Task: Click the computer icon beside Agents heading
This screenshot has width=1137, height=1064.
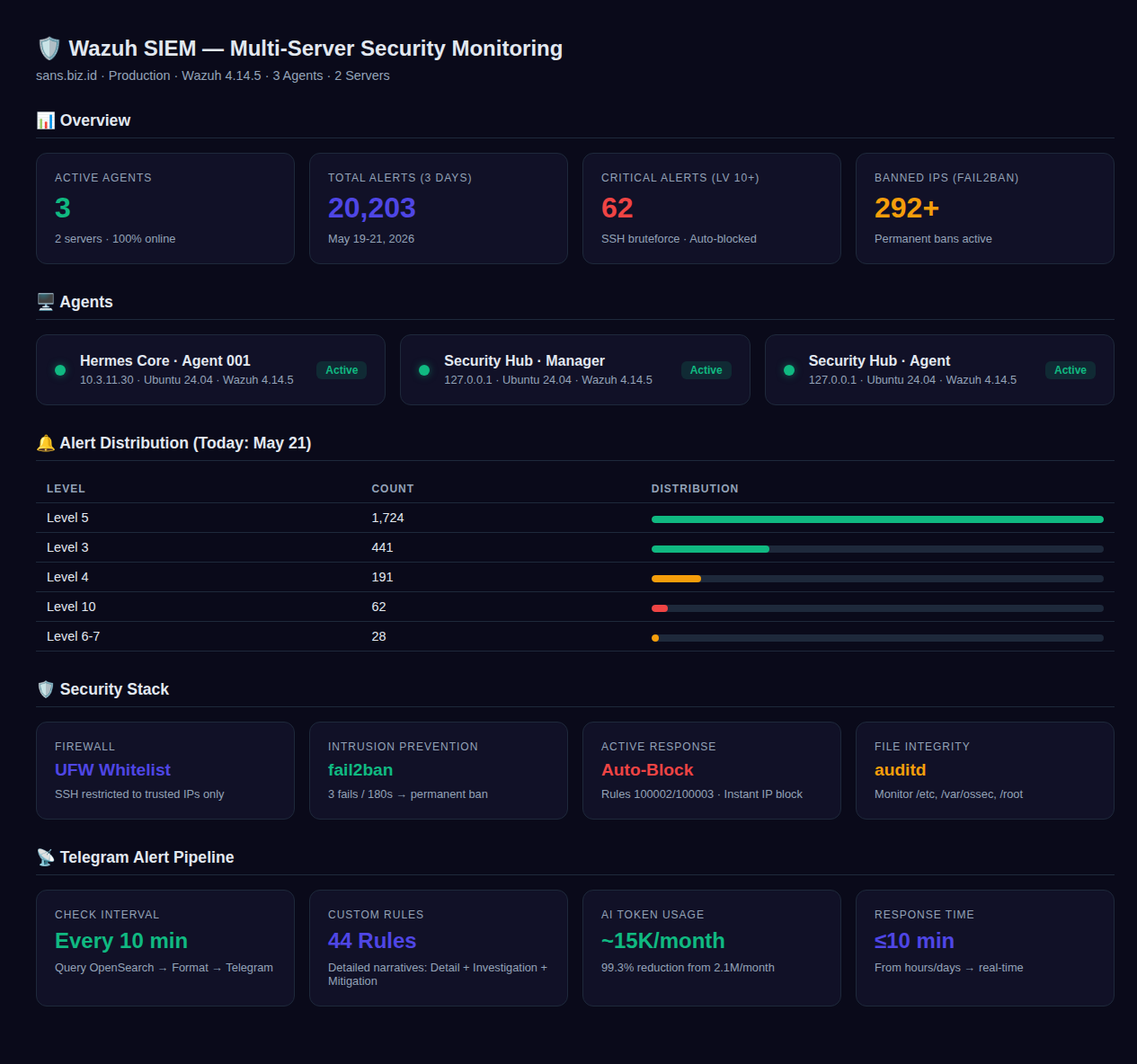Action: tap(46, 302)
